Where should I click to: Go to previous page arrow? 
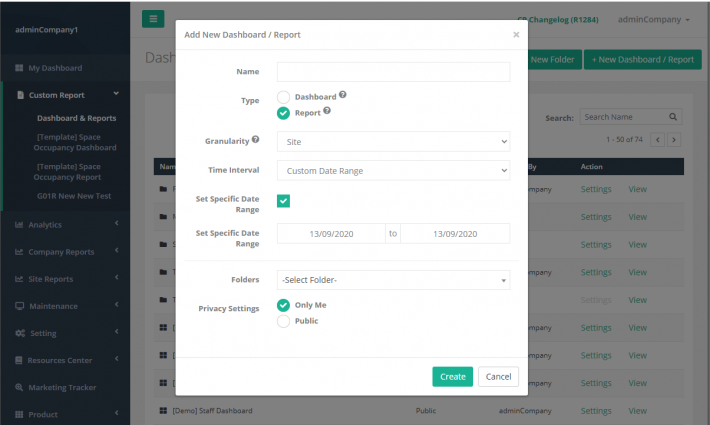pyautogui.click(x=657, y=140)
